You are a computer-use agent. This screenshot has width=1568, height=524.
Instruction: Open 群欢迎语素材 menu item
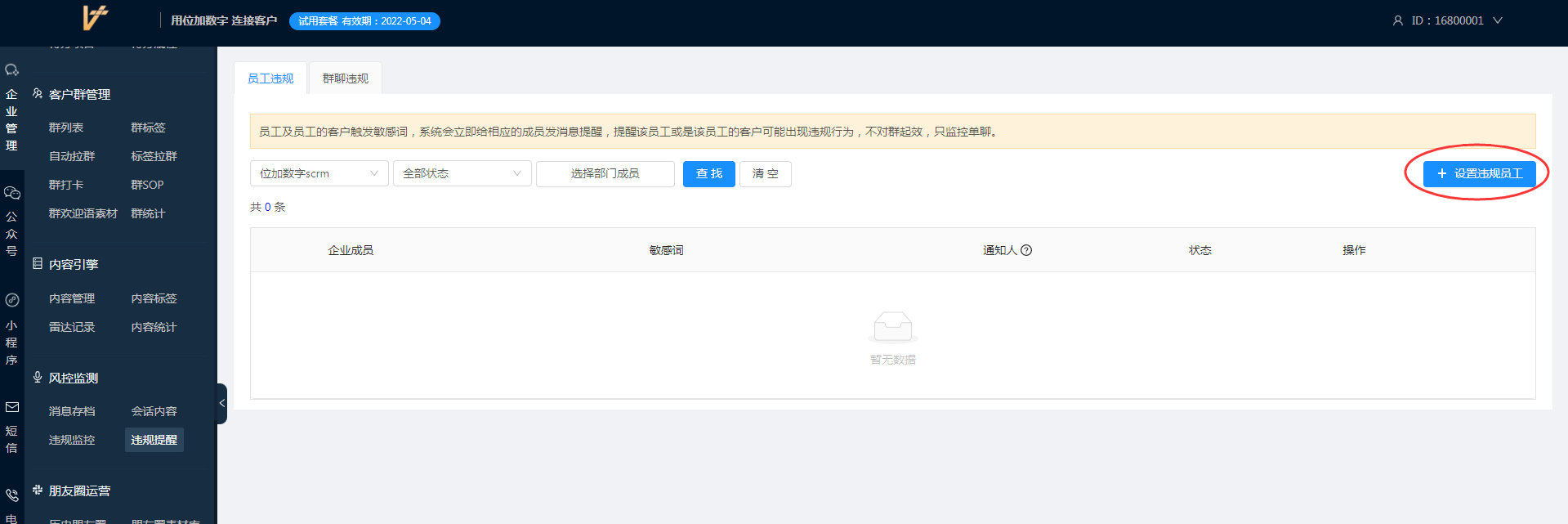point(83,213)
